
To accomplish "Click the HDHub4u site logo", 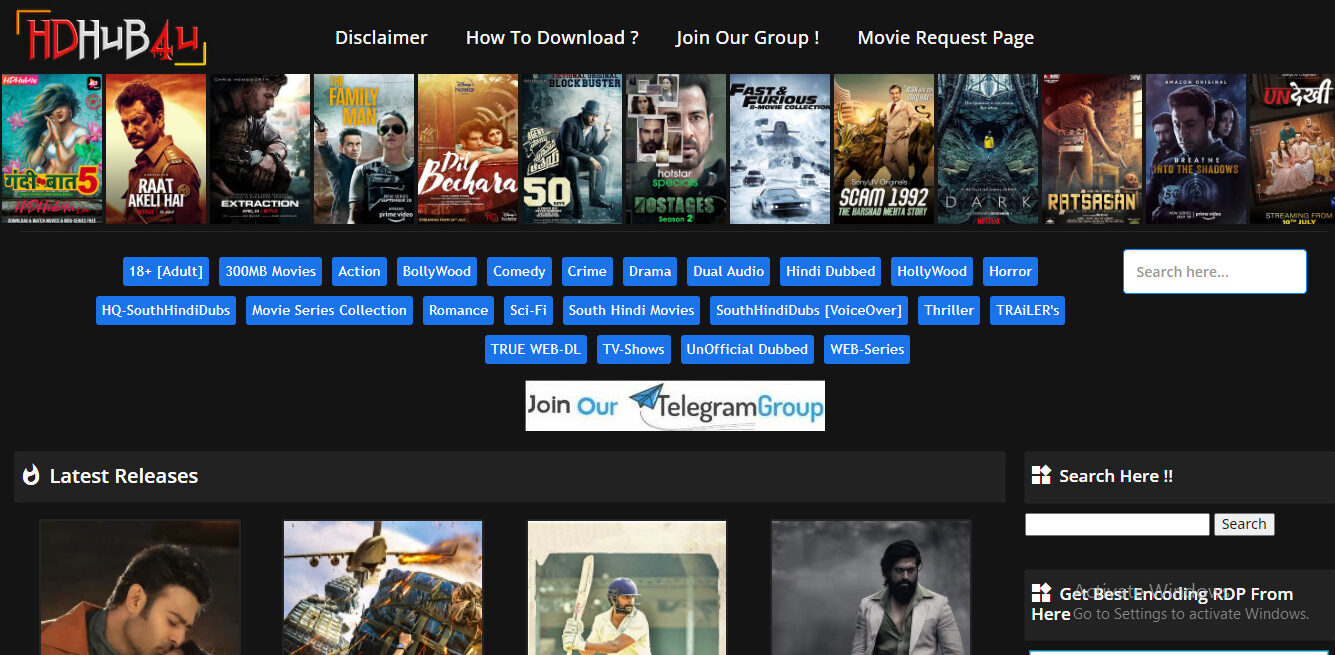I will (111, 38).
